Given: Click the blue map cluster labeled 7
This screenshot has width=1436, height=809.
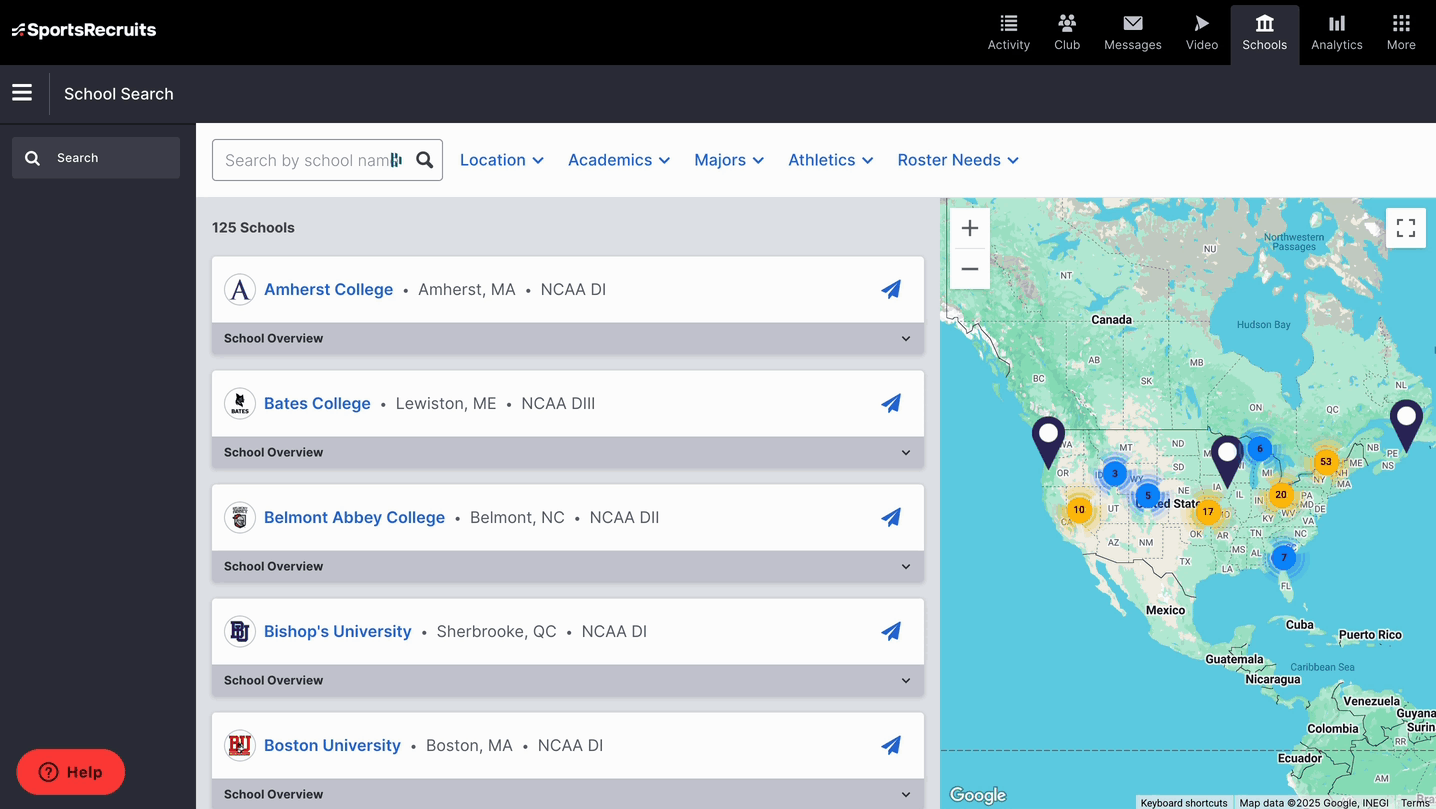Looking at the screenshot, I should (1284, 558).
